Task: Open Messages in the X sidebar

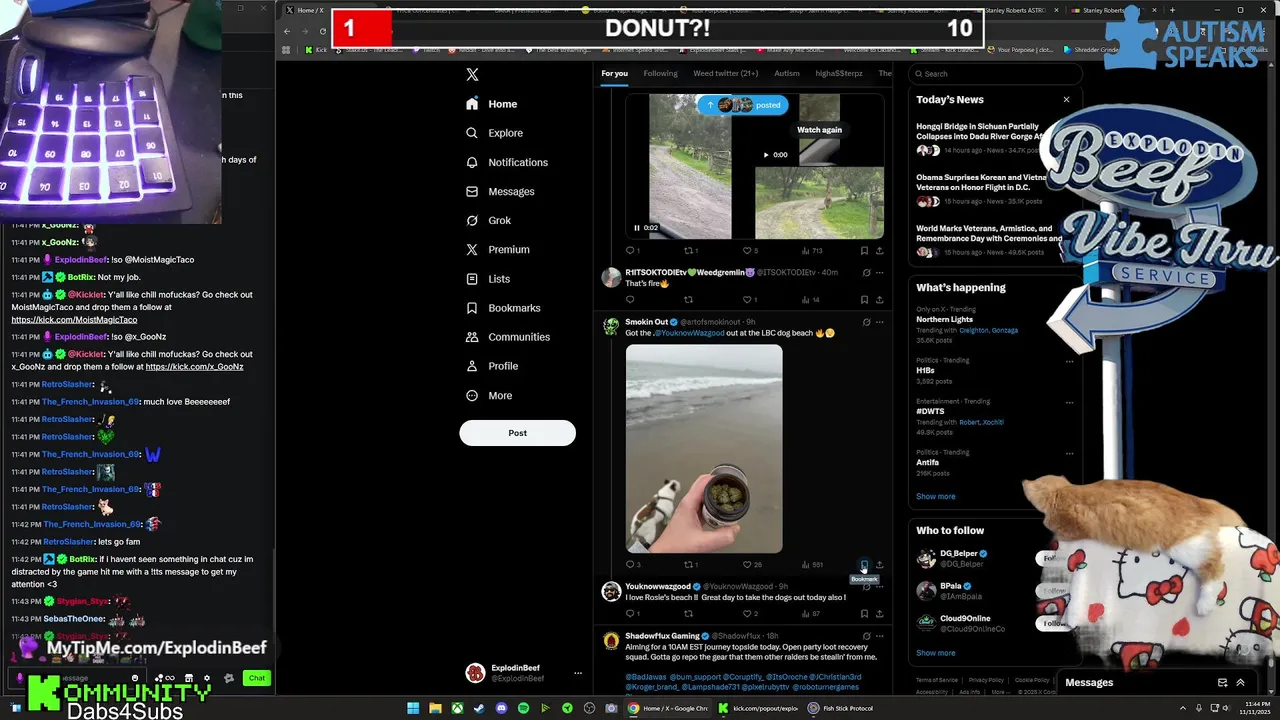Action: click(x=500, y=191)
